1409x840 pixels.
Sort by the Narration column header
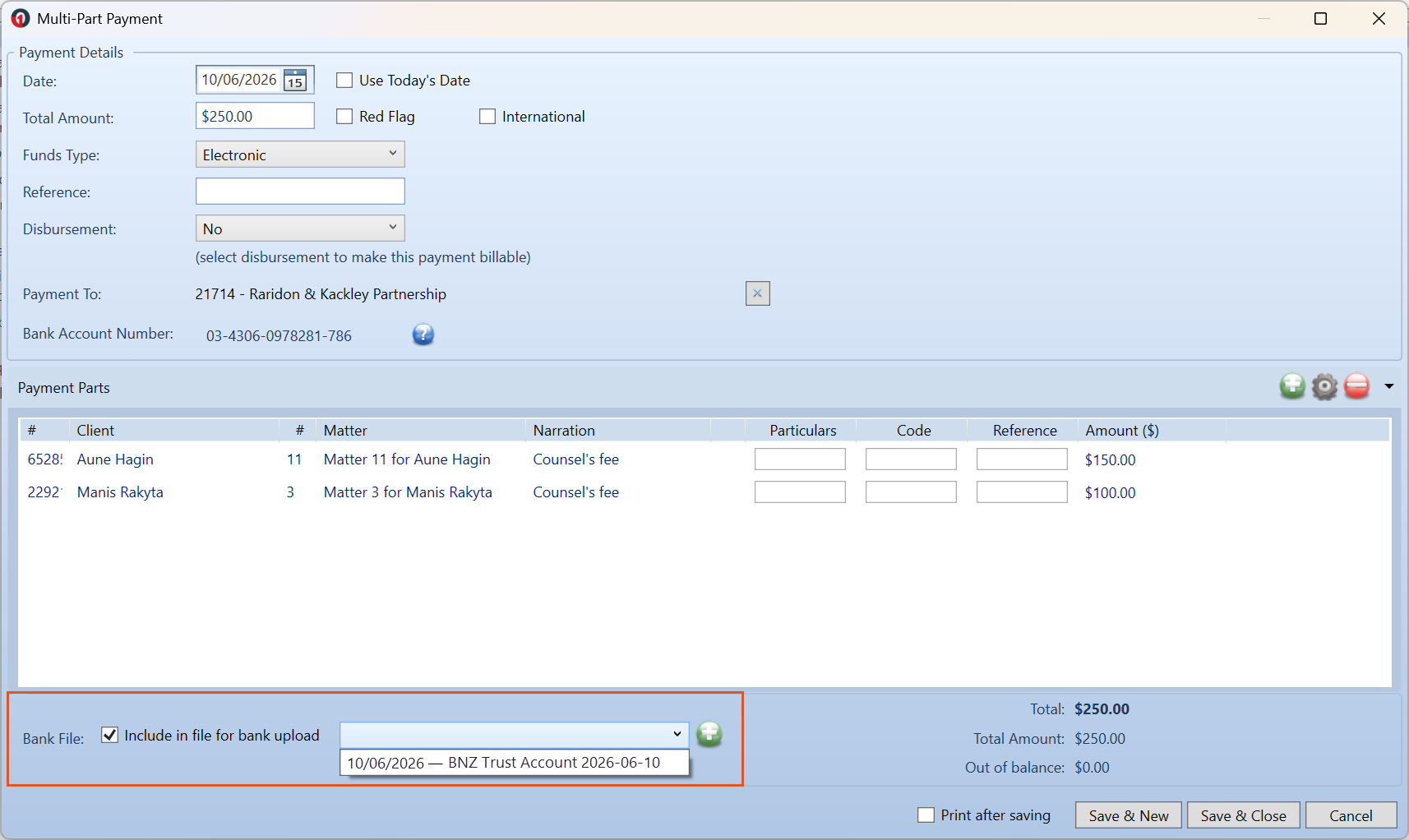618,430
